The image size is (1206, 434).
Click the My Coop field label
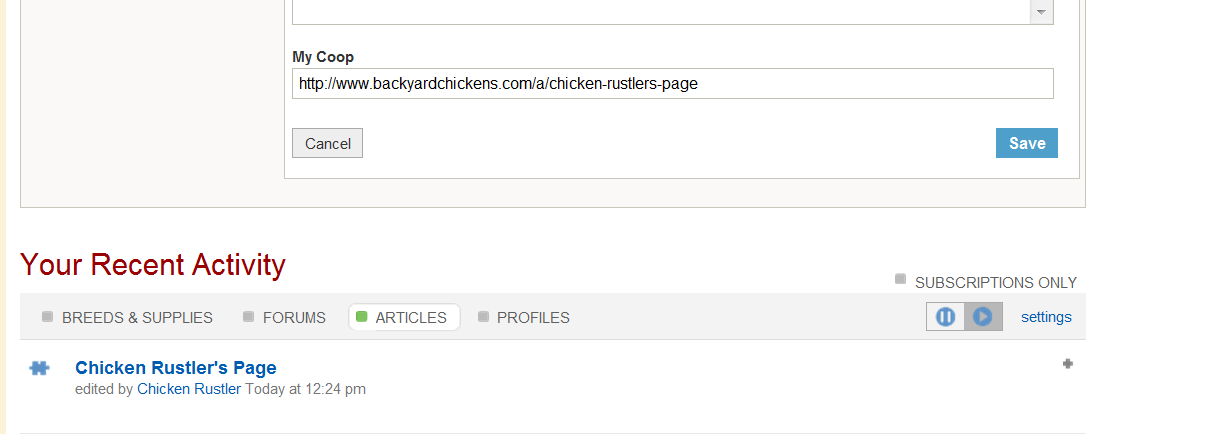click(322, 57)
